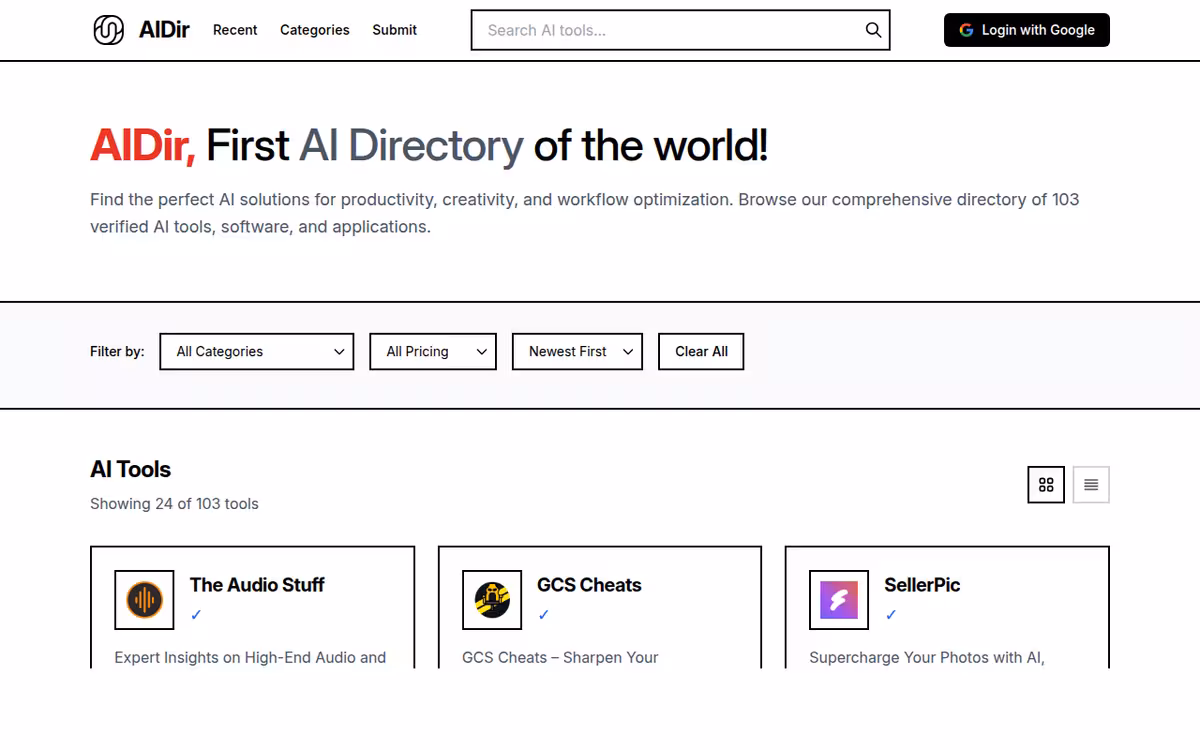Click 'Expert Insights on High-End Audio and' text
1200x750 pixels.
(x=250, y=657)
